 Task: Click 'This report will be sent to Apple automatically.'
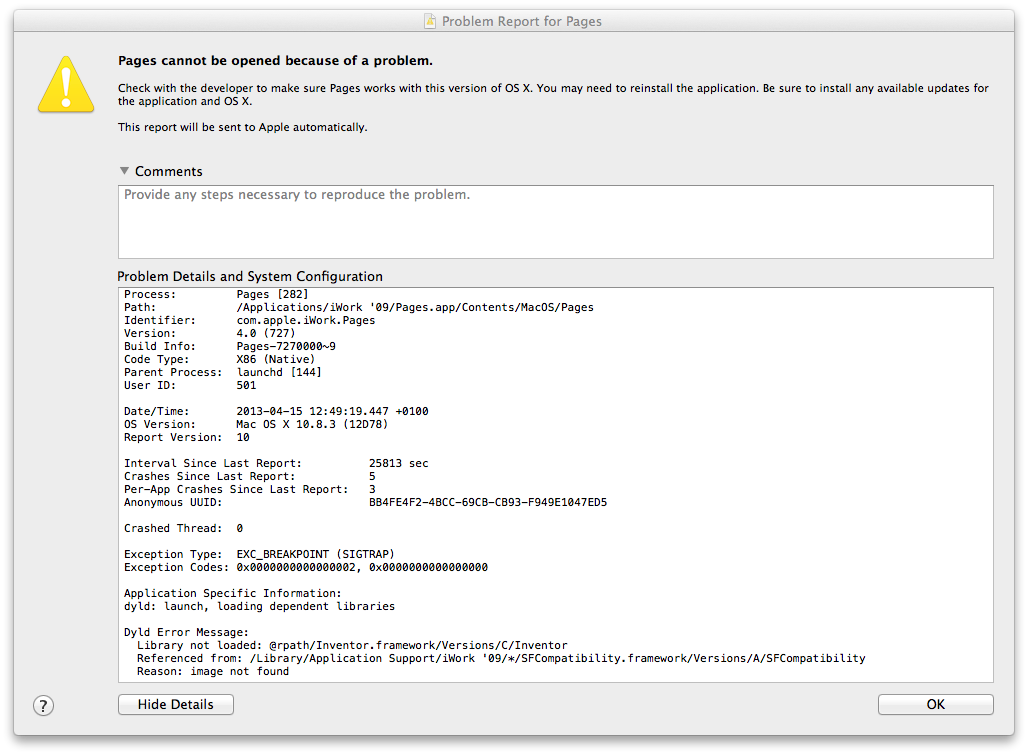[x=243, y=127]
